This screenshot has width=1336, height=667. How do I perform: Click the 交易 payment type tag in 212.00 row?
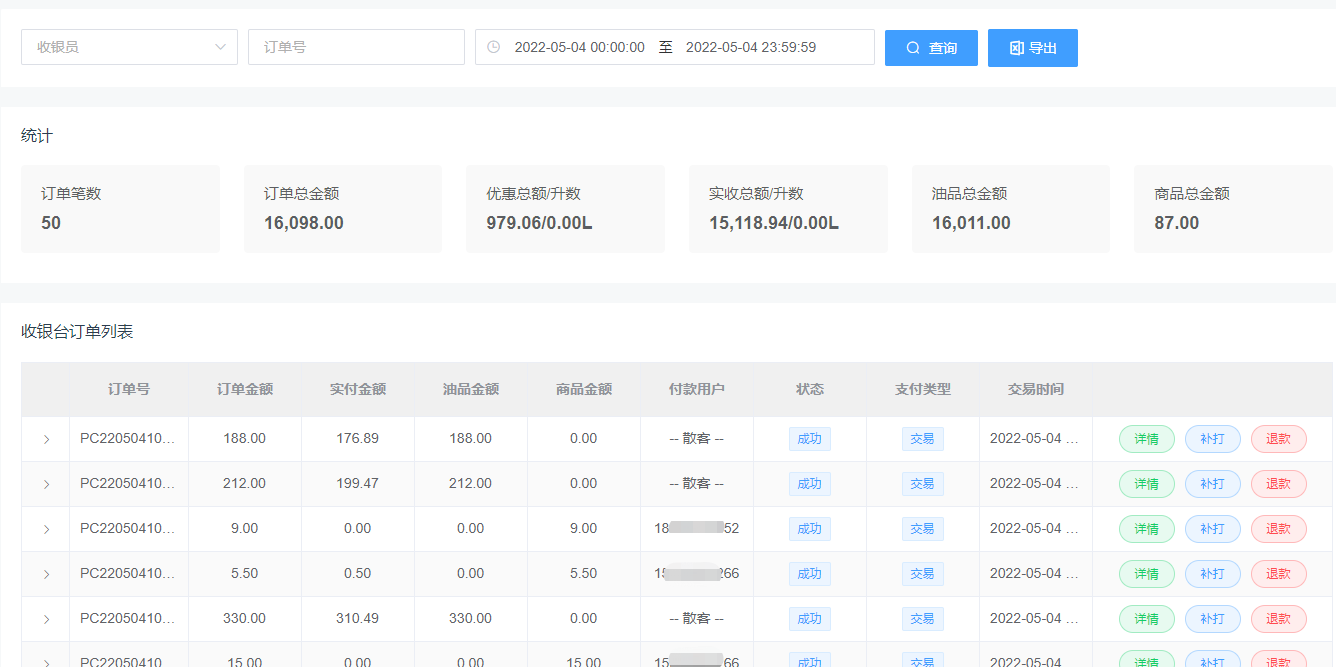923,484
